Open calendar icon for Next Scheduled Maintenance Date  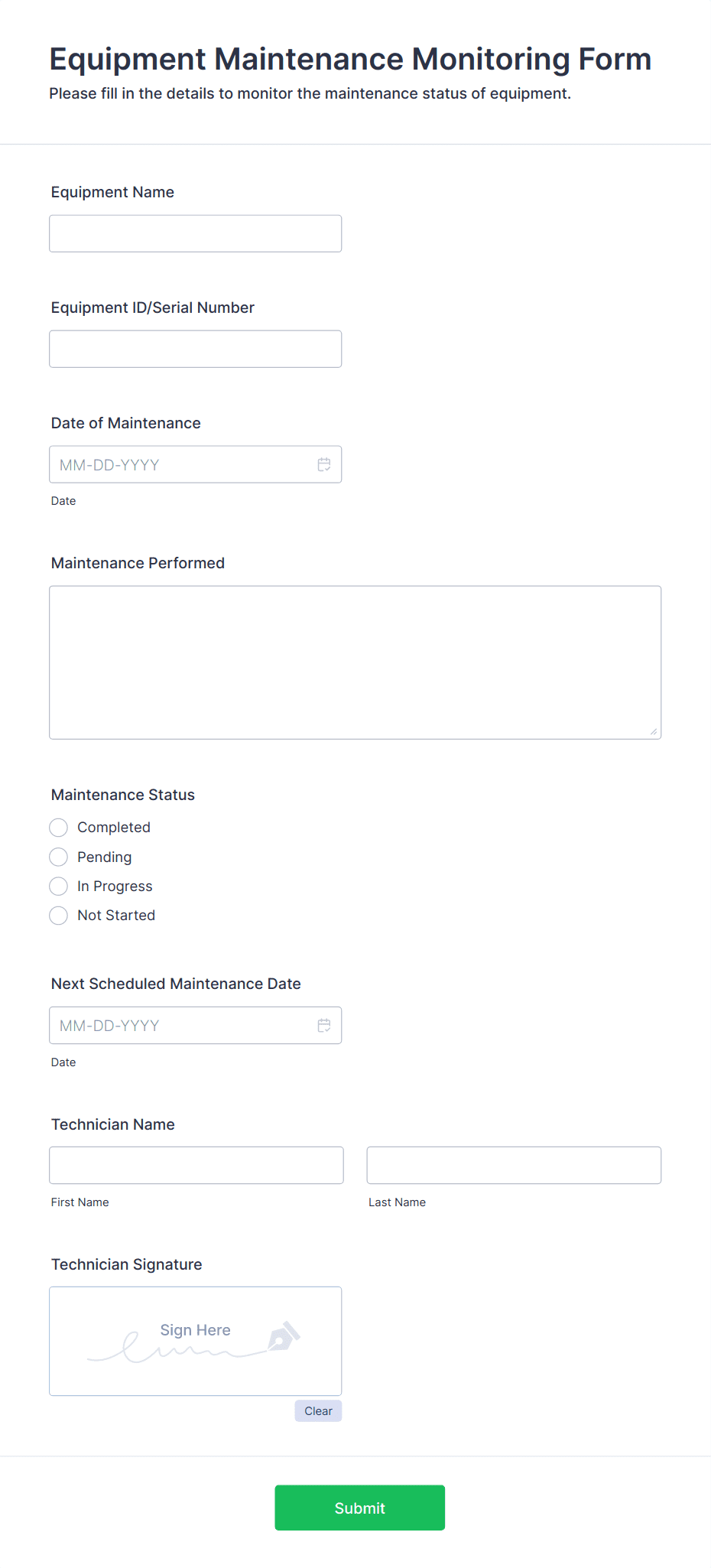(x=324, y=1026)
